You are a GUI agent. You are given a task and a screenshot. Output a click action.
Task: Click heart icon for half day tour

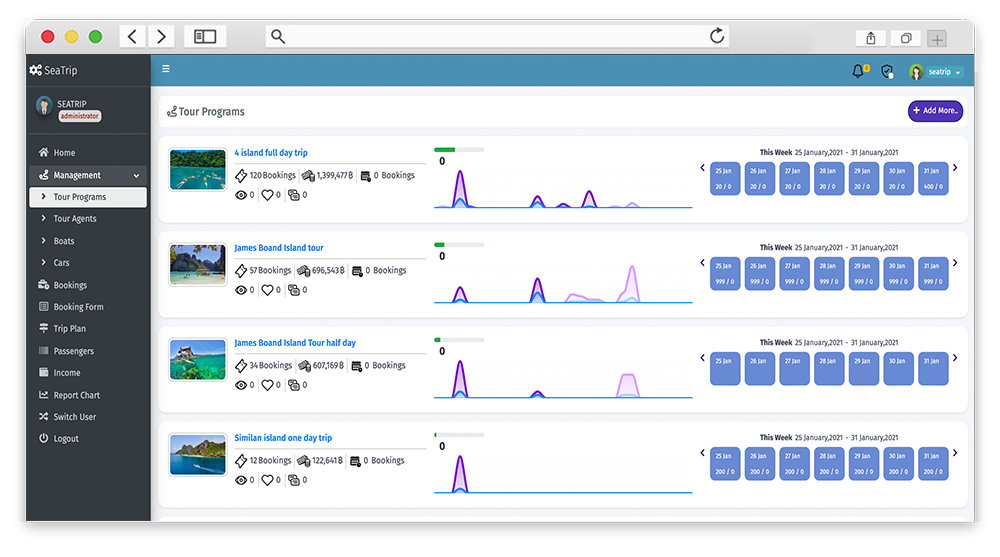click(267, 385)
